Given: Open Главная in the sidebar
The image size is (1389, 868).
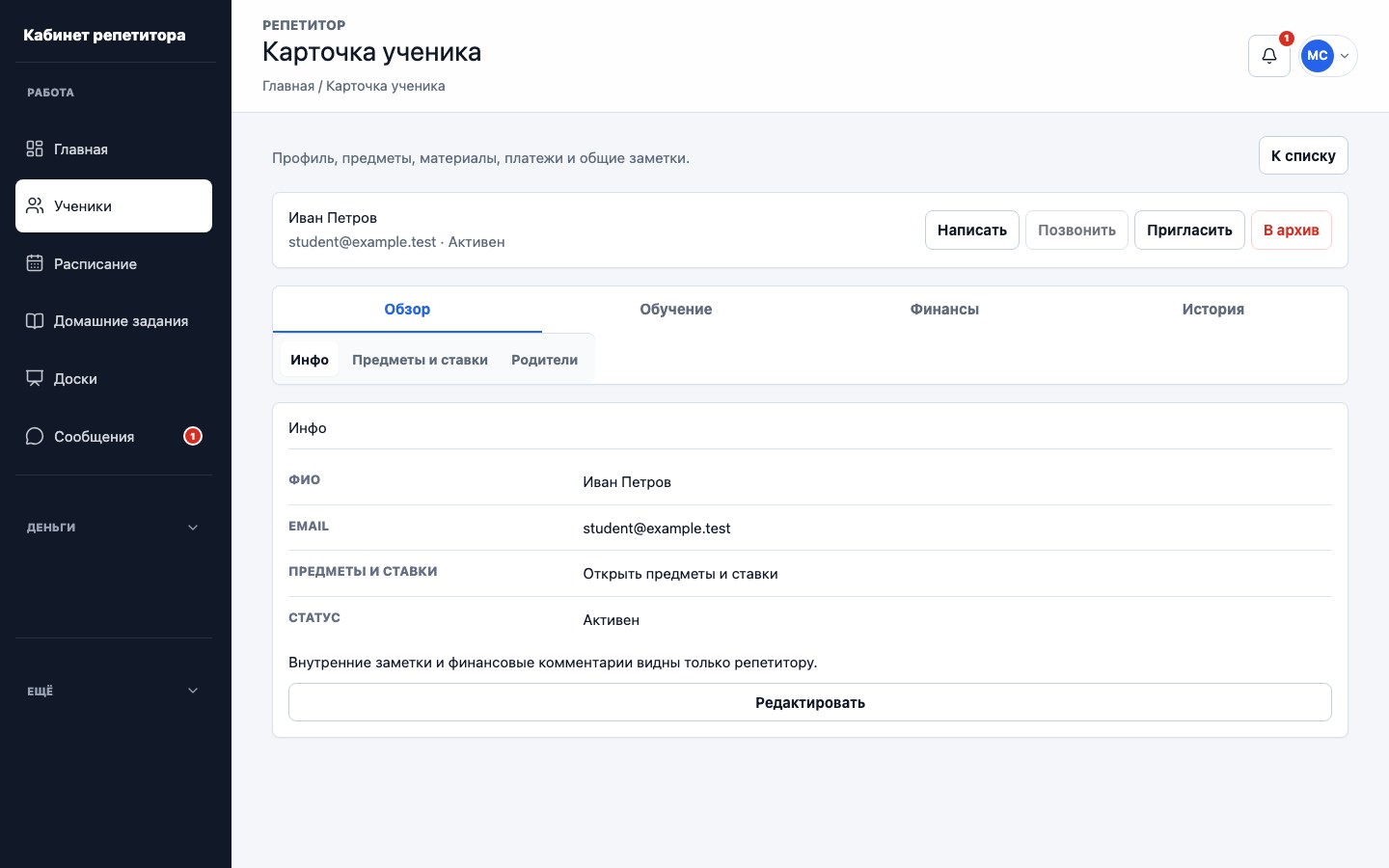Looking at the screenshot, I should (114, 149).
